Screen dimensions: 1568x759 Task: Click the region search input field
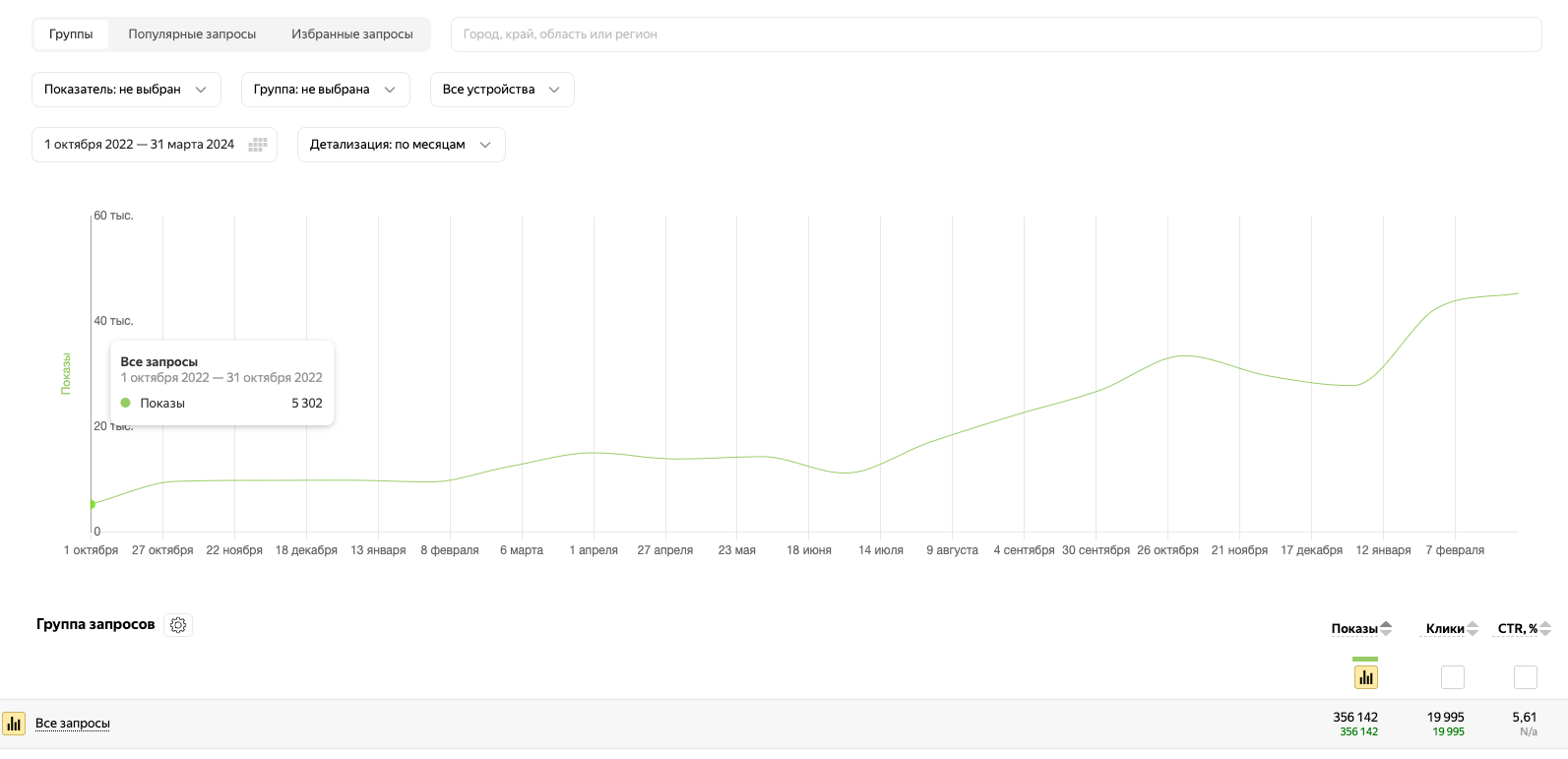994,34
